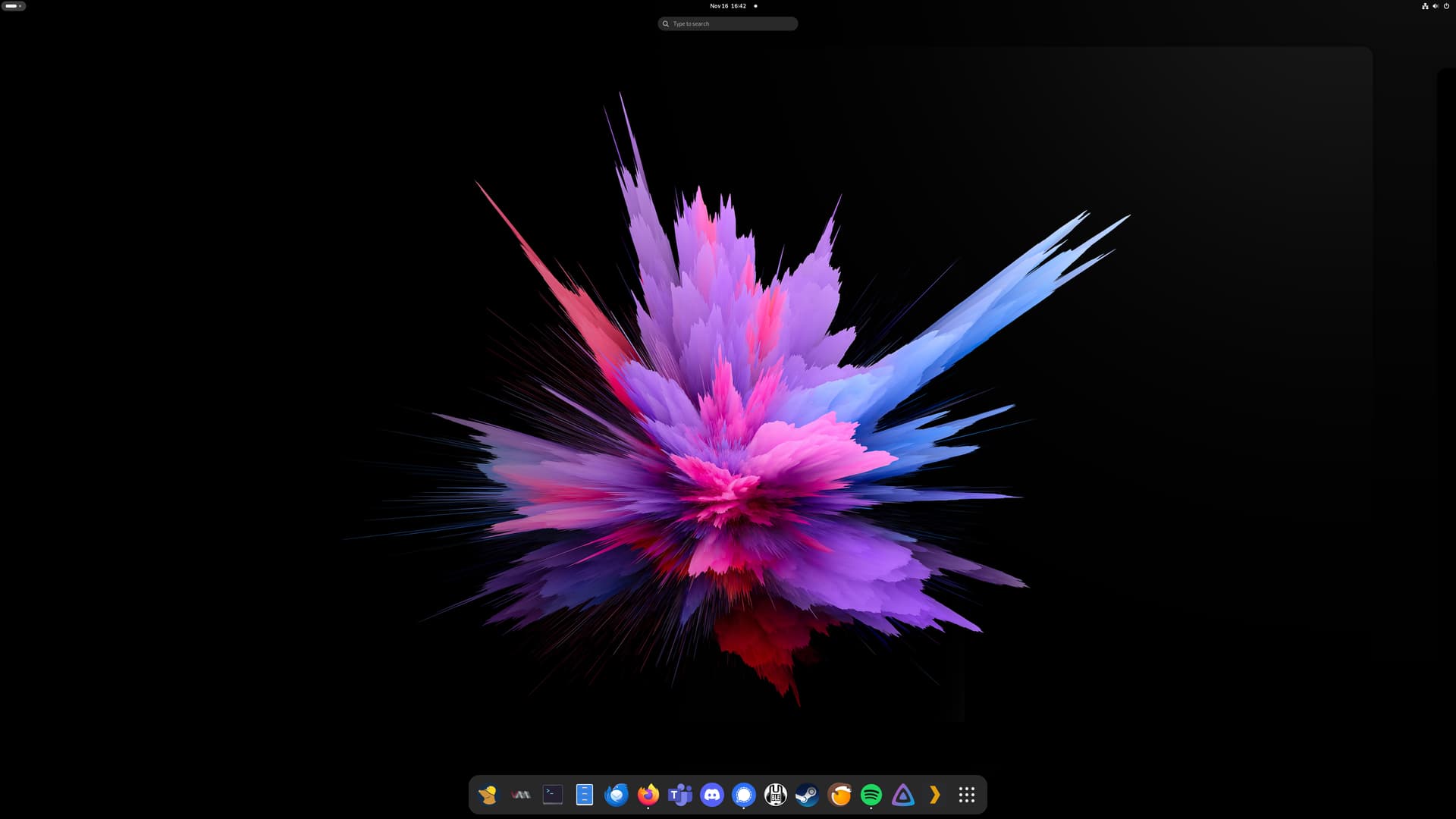Open Spotify music player
Viewport: 1456px width, 819px height.
pos(871,795)
